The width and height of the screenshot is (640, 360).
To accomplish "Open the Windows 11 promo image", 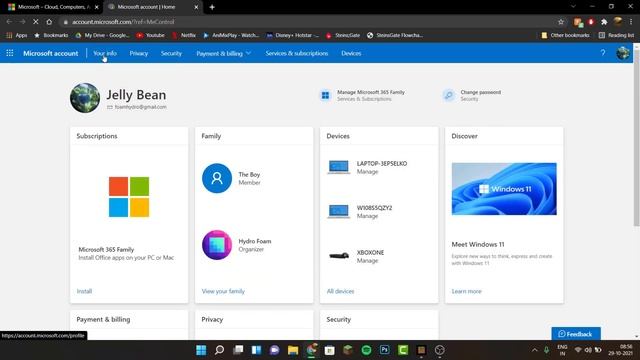I will click(x=504, y=189).
